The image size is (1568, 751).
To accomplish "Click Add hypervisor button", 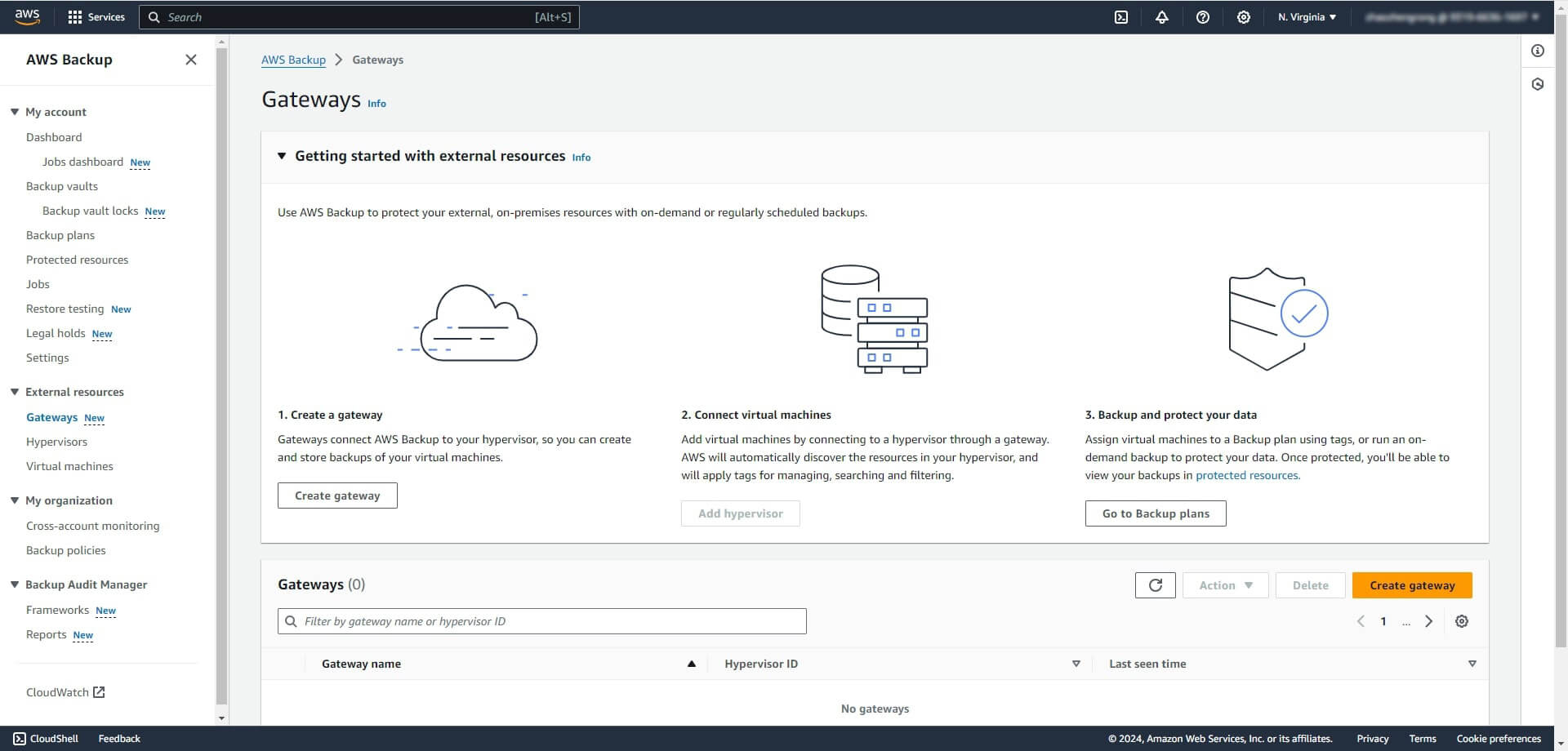I will 741,513.
